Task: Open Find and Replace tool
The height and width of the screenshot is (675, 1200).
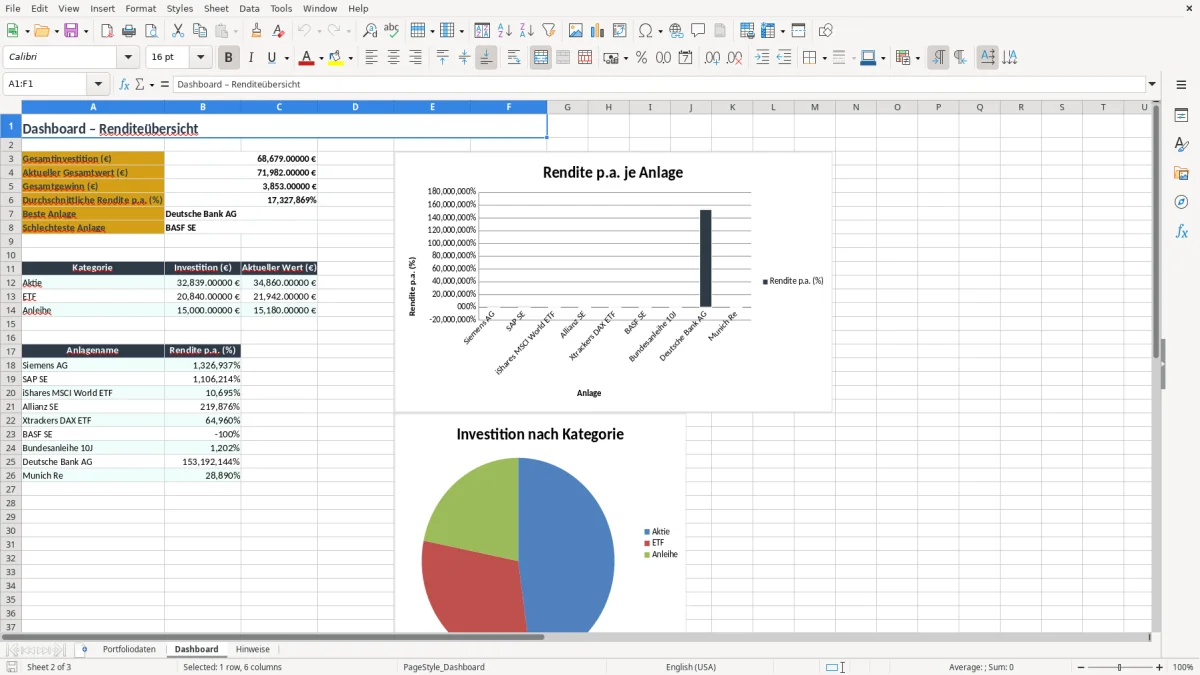Action: [x=370, y=31]
